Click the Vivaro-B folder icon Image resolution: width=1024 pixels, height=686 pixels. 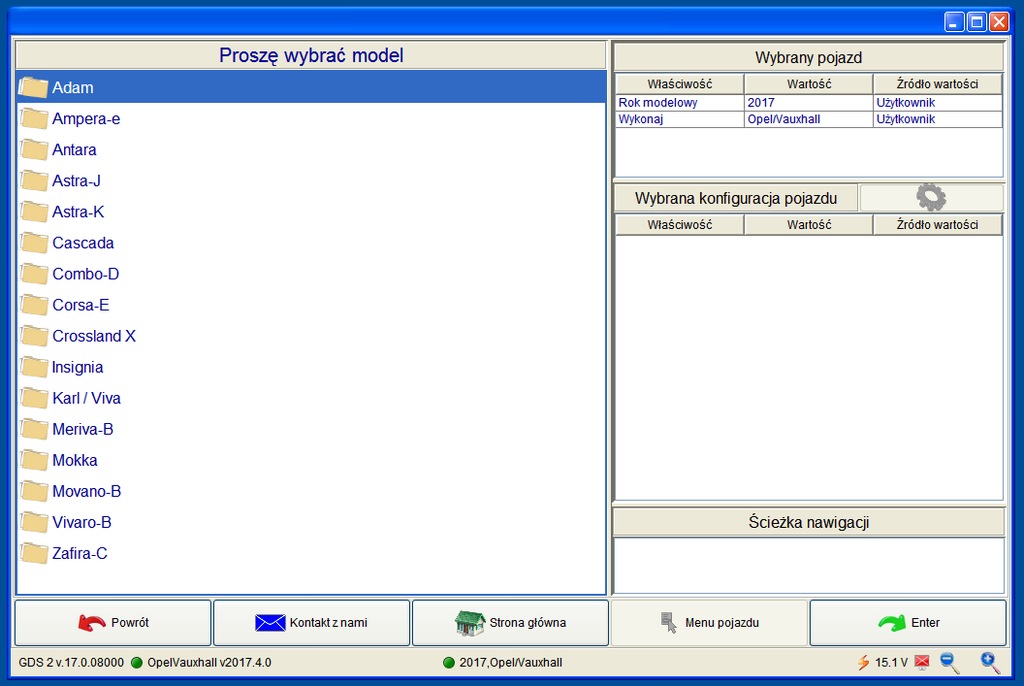pyautogui.click(x=34, y=522)
